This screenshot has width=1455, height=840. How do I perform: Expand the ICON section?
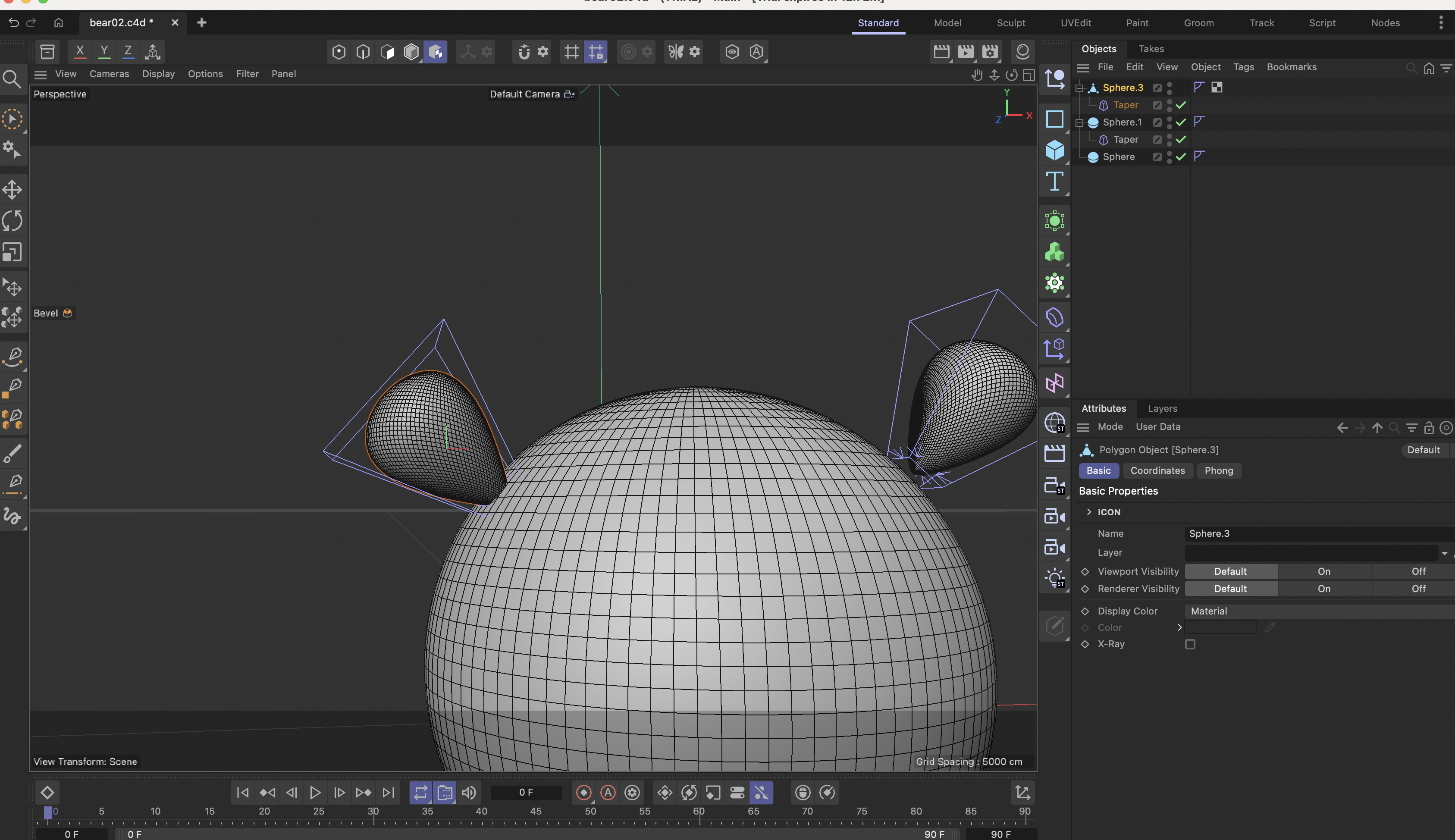click(1088, 512)
